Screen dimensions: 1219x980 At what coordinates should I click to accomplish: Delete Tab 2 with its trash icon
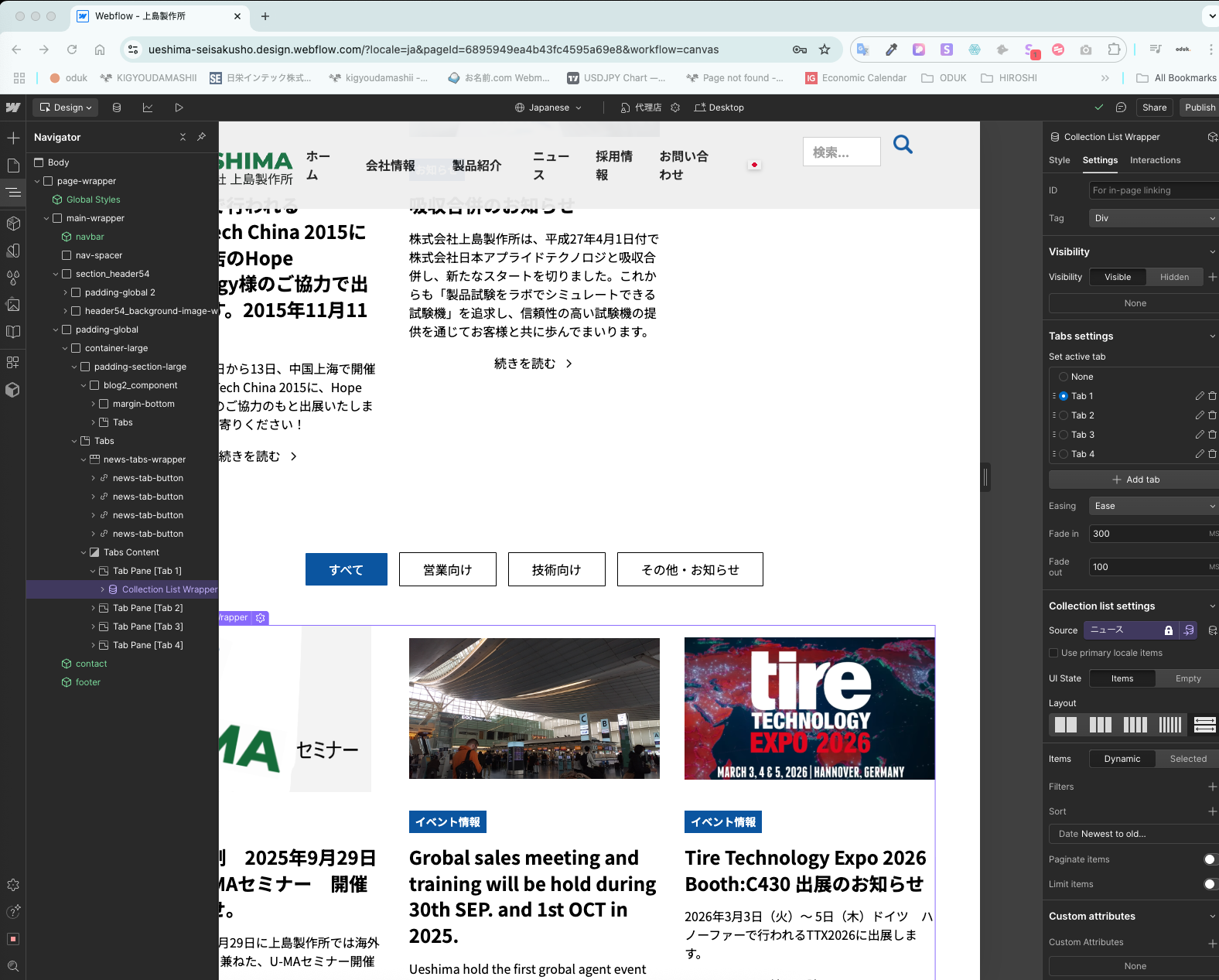click(1212, 415)
